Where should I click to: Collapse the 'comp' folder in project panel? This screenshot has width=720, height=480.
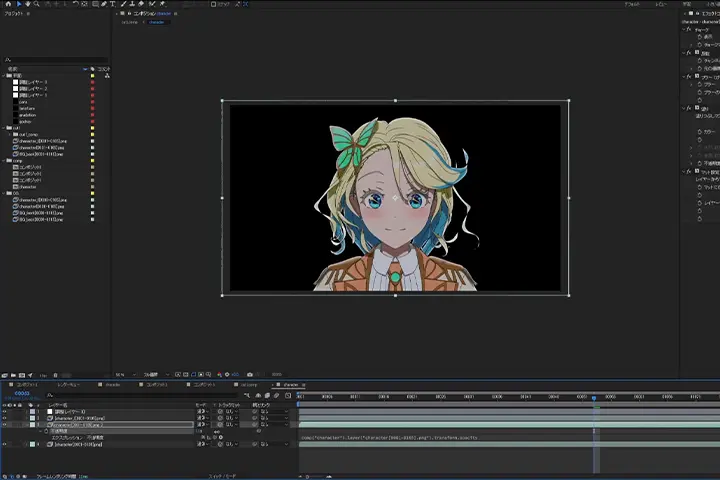point(4,161)
